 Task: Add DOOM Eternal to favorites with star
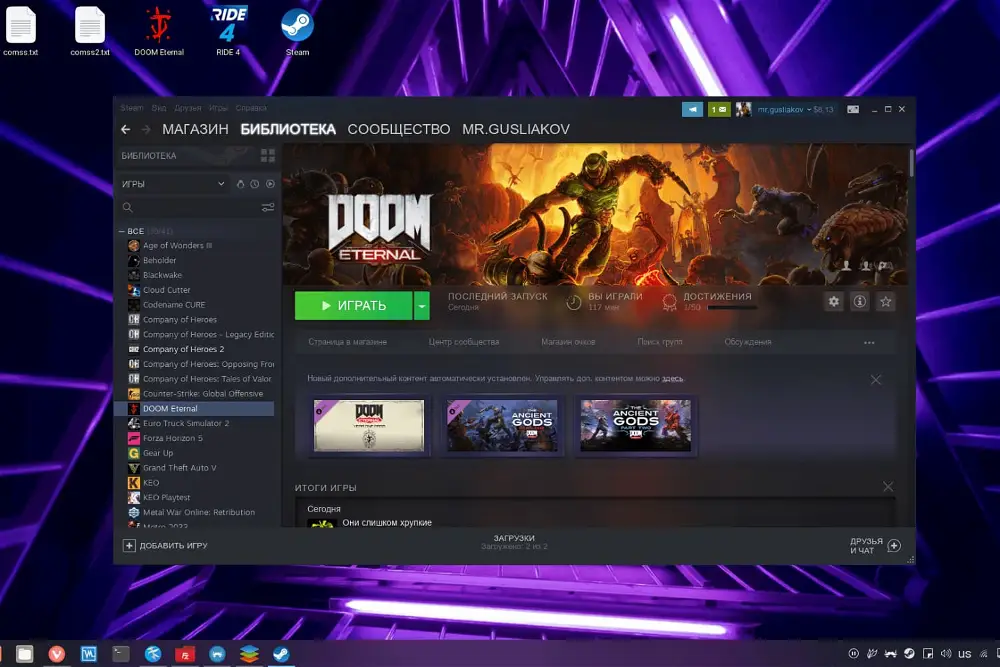click(x=885, y=302)
